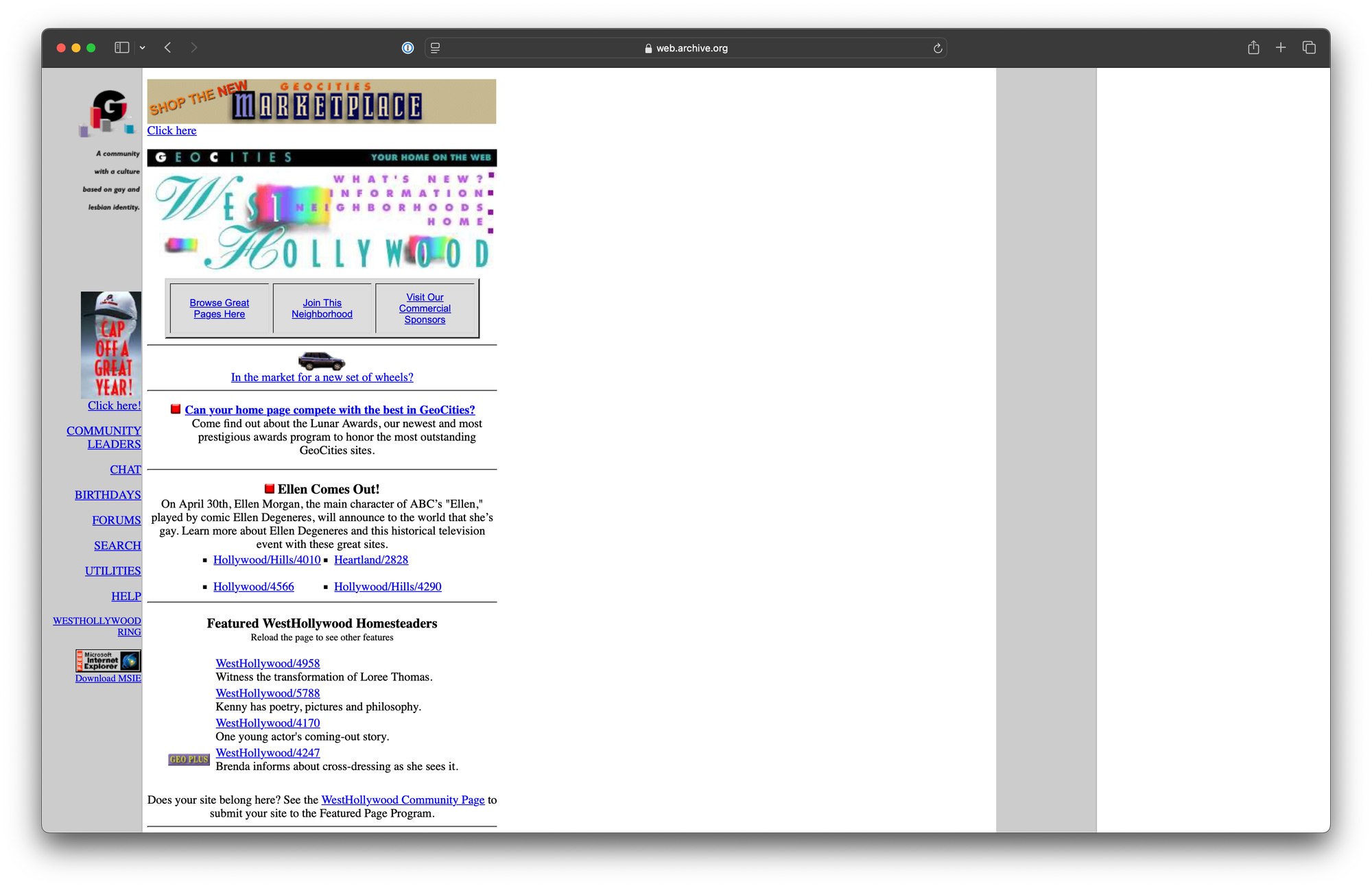Open Visit Our Commercial Sponsors link
Screen dimensions: 1372x888
tap(425, 309)
